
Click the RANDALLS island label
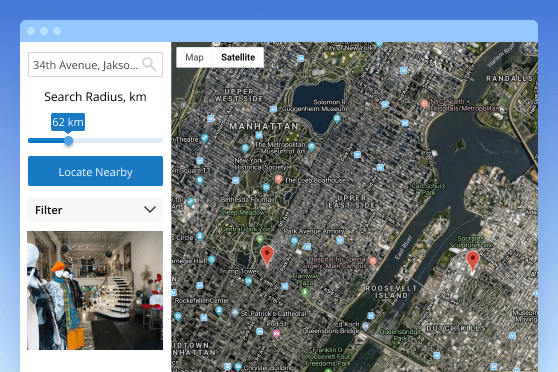click(x=509, y=78)
